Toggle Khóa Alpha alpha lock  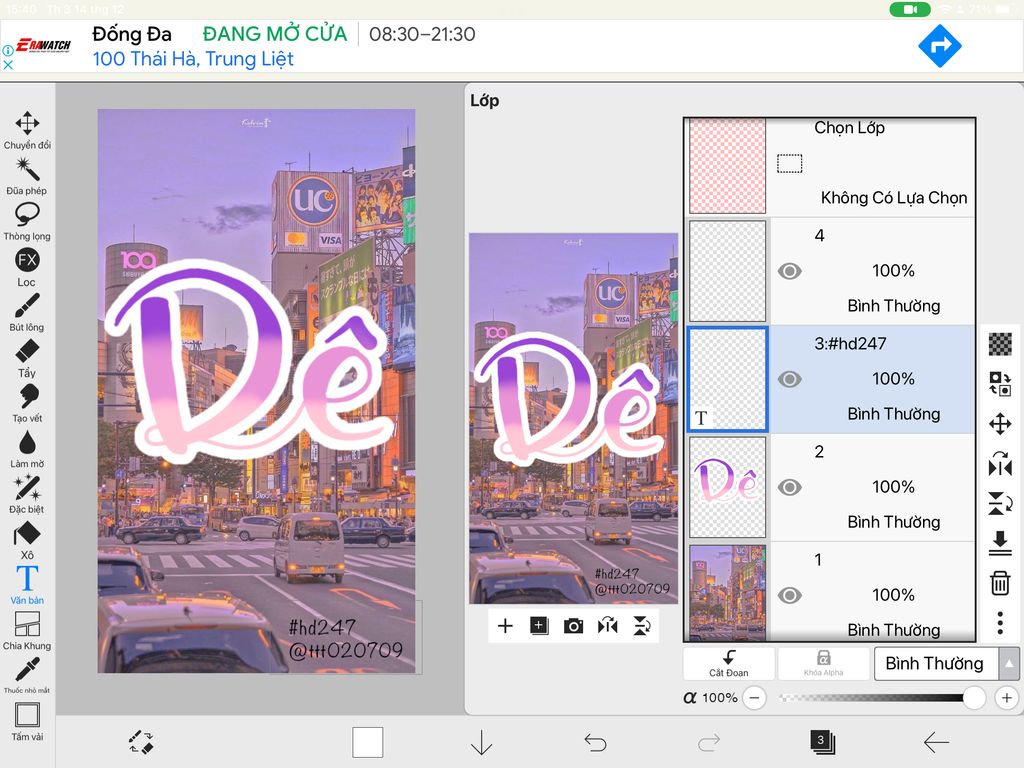tap(823, 664)
